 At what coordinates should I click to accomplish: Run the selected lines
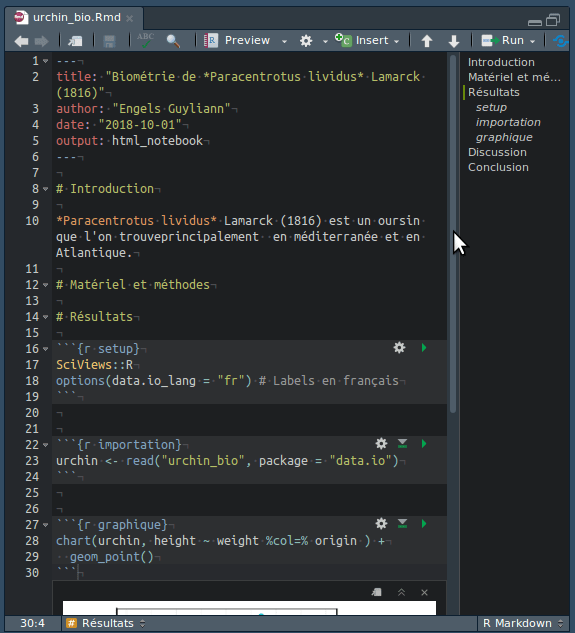pyautogui.click(x=503, y=40)
